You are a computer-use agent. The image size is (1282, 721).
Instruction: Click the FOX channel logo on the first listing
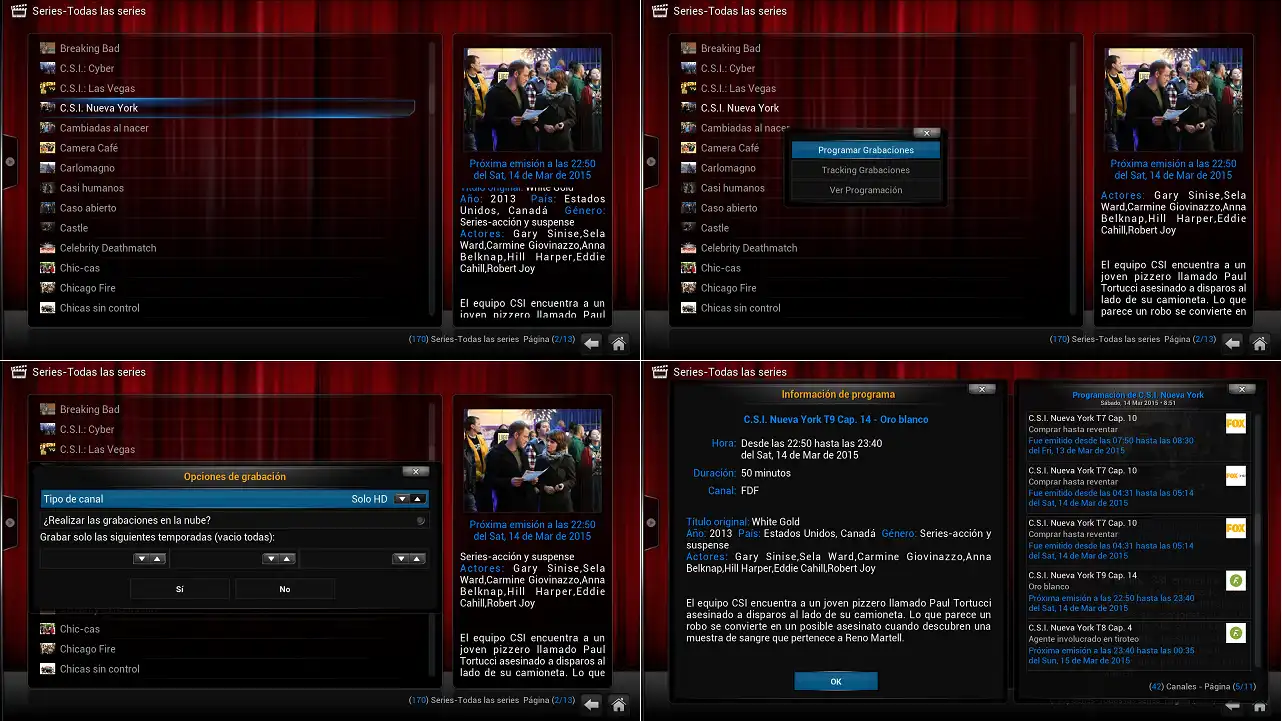coord(1236,421)
